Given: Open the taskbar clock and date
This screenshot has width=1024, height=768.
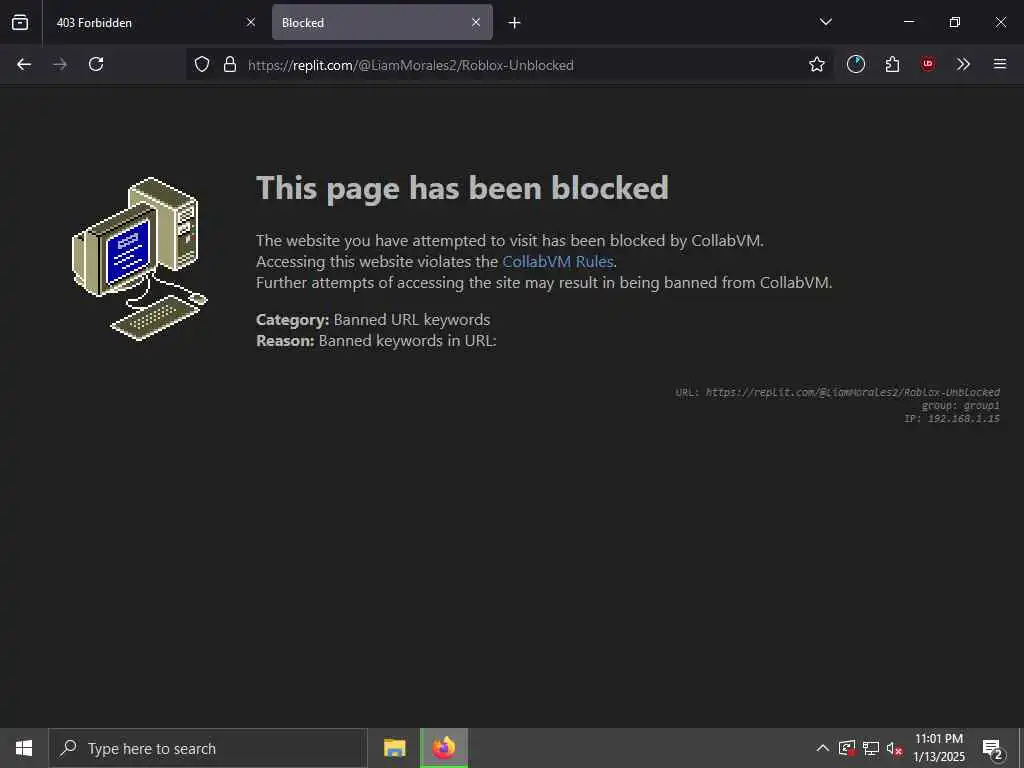Looking at the screenshot, I should click(938, 748).
